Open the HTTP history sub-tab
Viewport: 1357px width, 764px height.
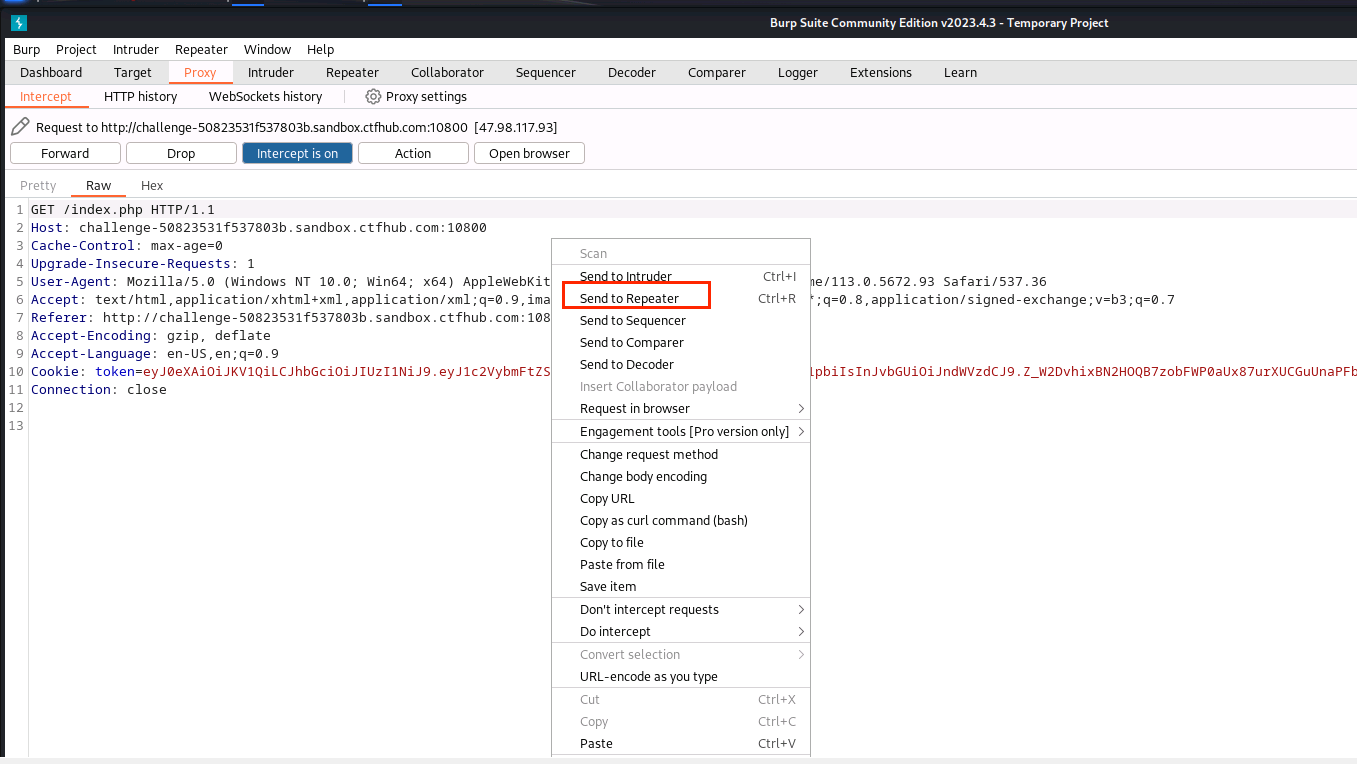pyautogui.click(x=140, y=97)
